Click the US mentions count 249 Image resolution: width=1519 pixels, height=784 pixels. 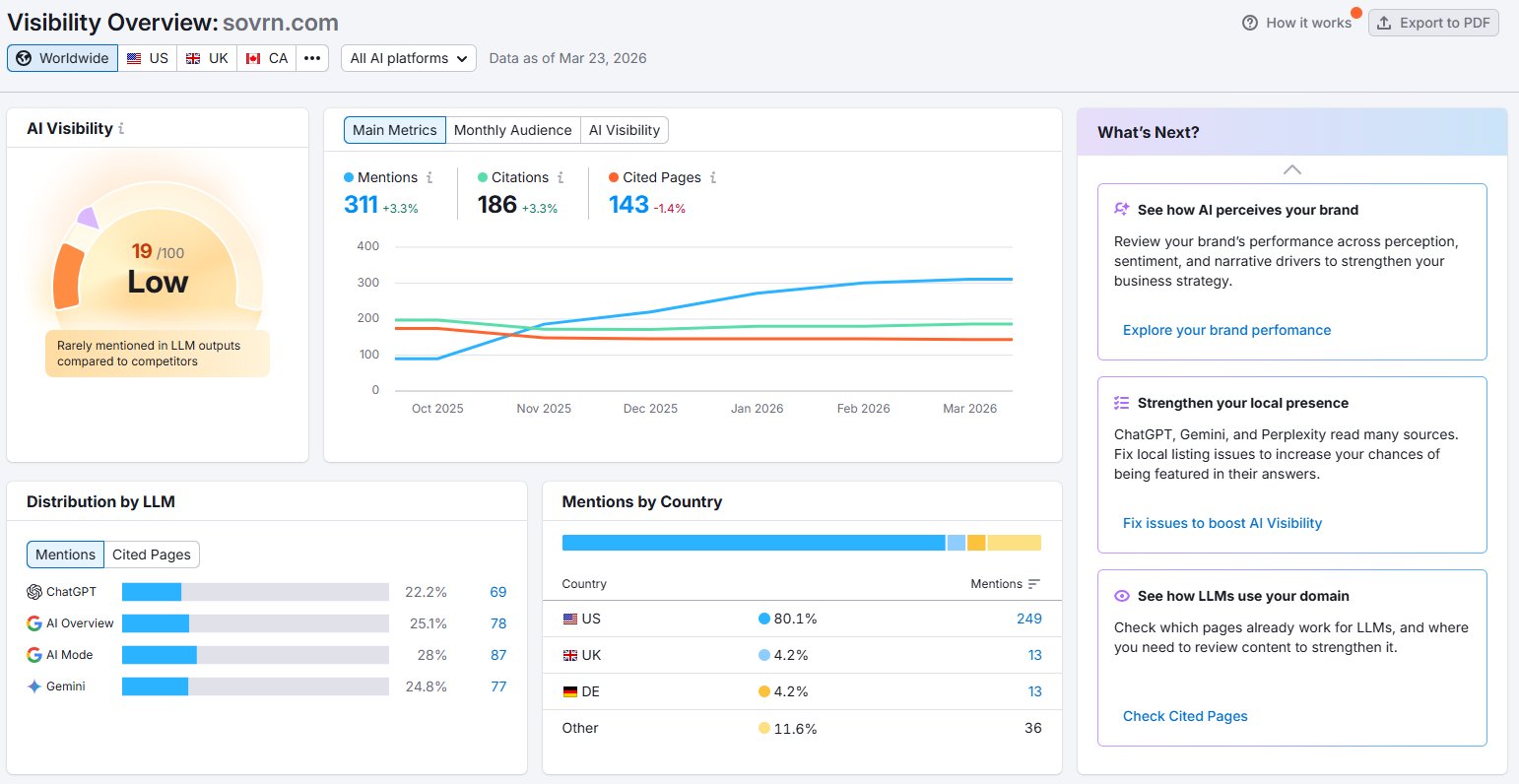point(1029,619)
